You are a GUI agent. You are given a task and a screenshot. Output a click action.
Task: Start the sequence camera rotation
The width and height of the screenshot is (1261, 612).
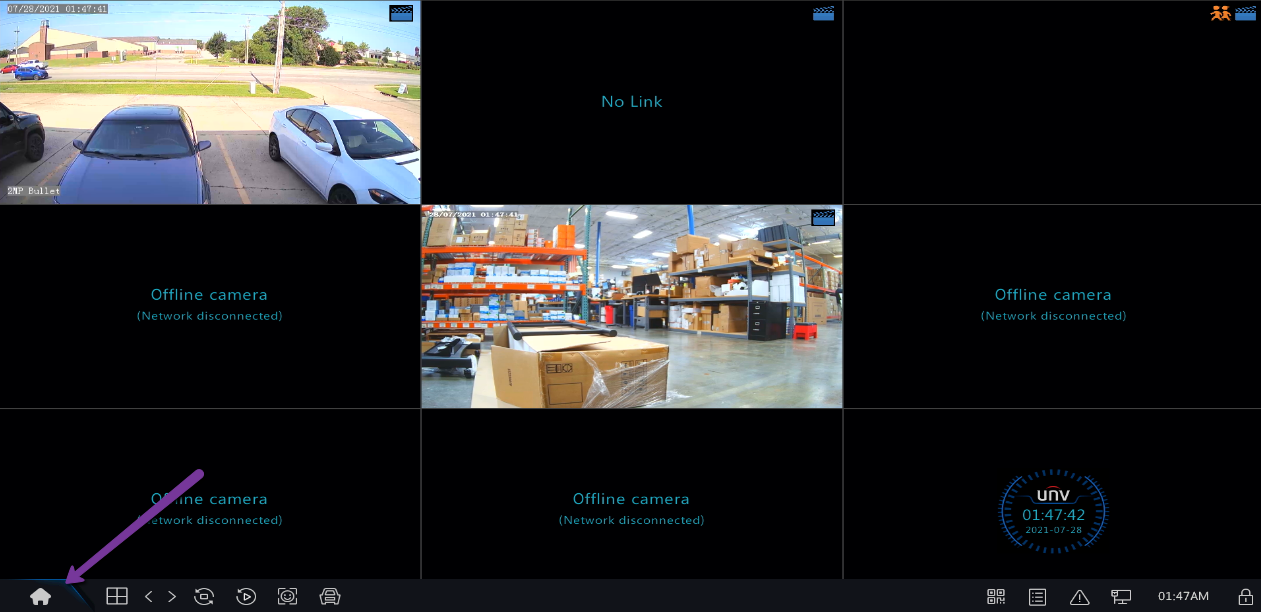(x=204, y=597)
